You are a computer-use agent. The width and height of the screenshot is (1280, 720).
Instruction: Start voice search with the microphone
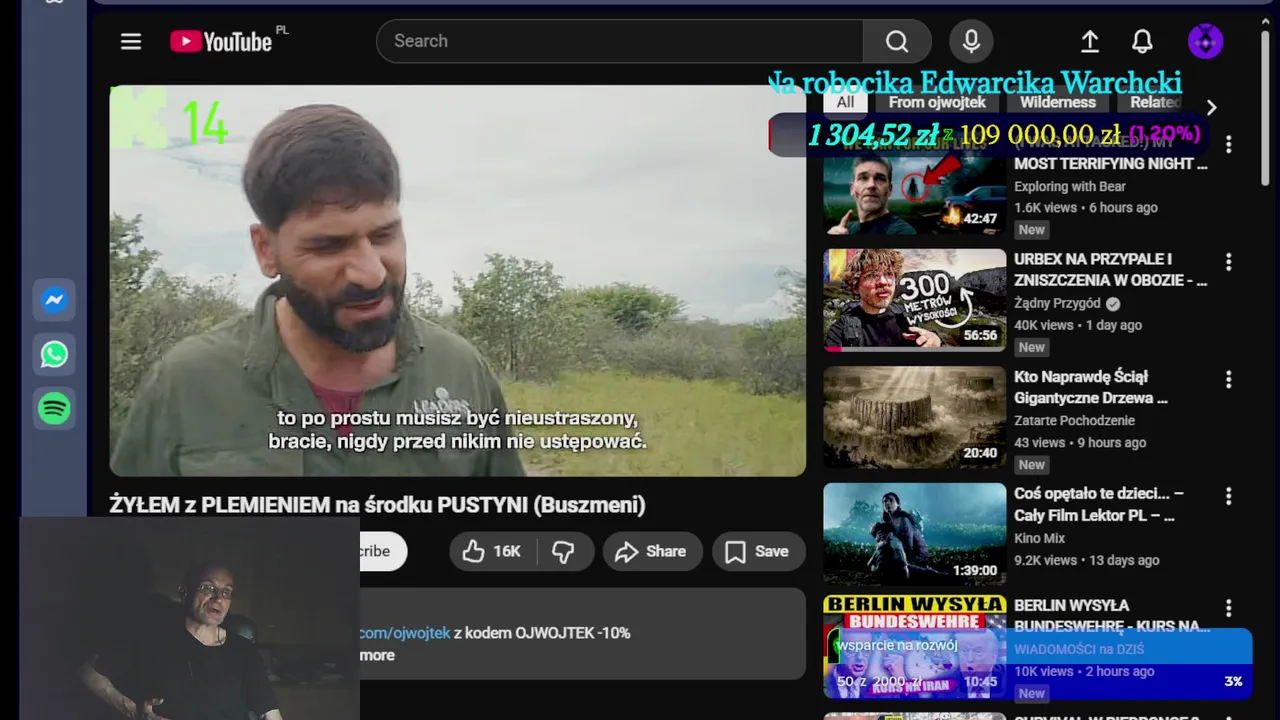(971, 41)
